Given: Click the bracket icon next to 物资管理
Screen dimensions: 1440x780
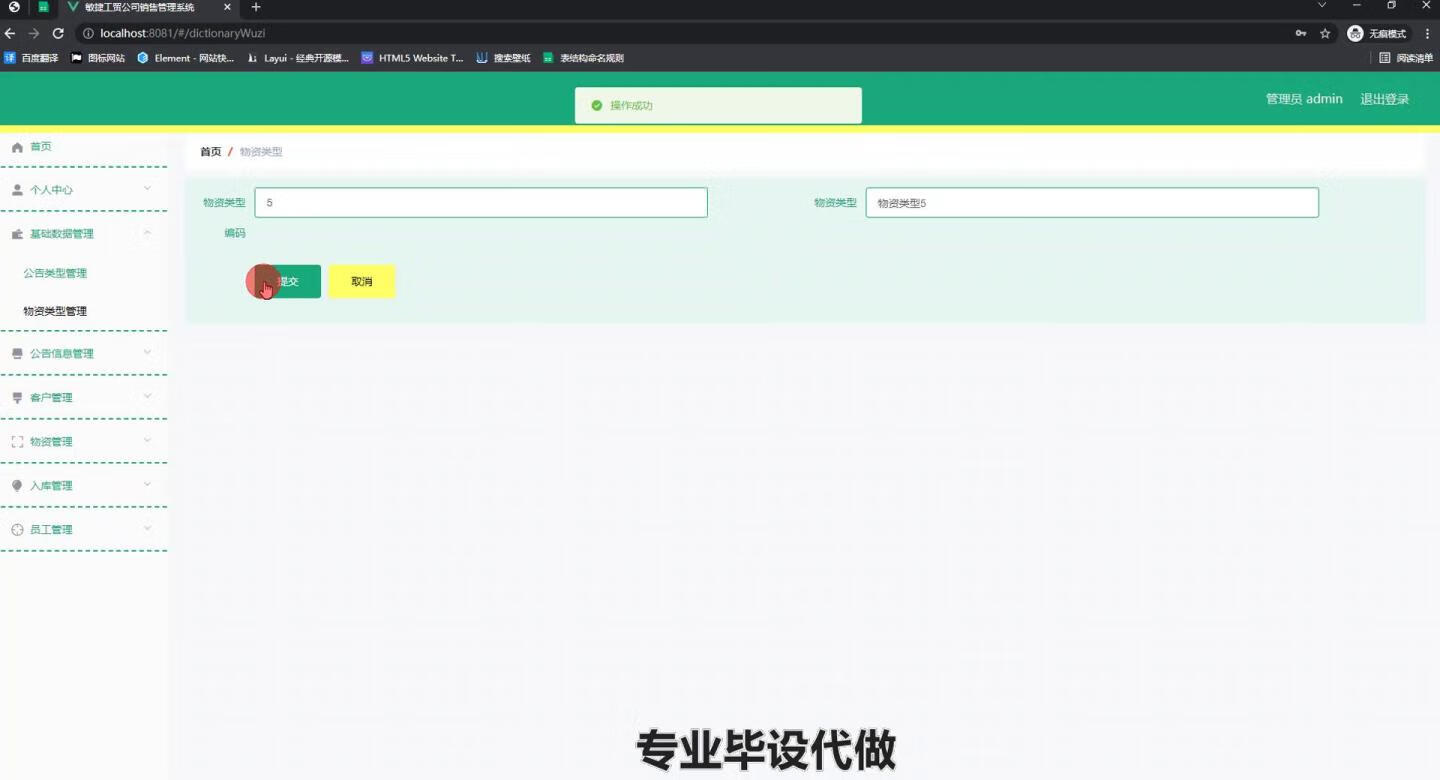Looking at the screenshot, I should pos(17,441).
